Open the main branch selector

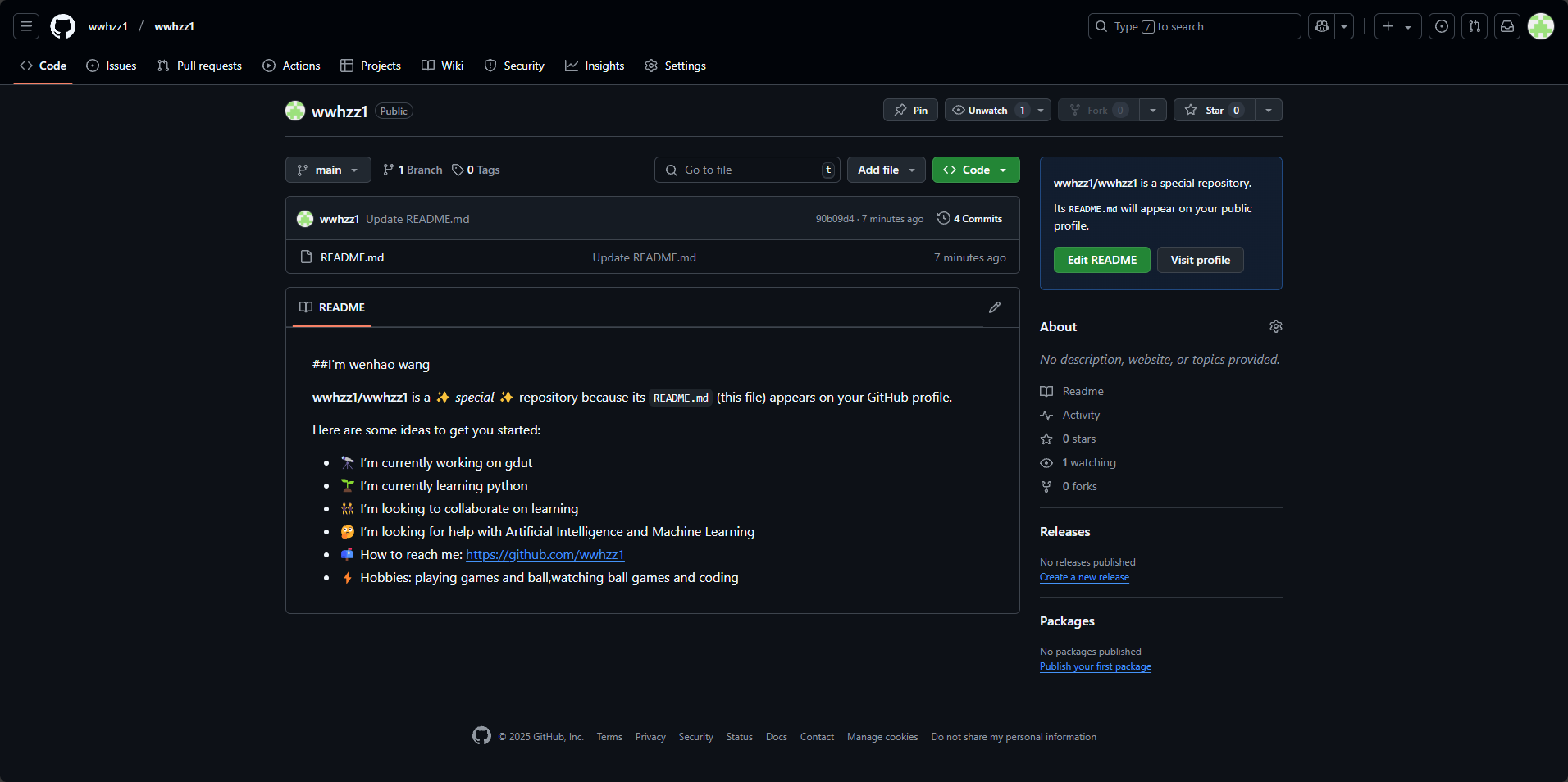click(x=328, y=170)
